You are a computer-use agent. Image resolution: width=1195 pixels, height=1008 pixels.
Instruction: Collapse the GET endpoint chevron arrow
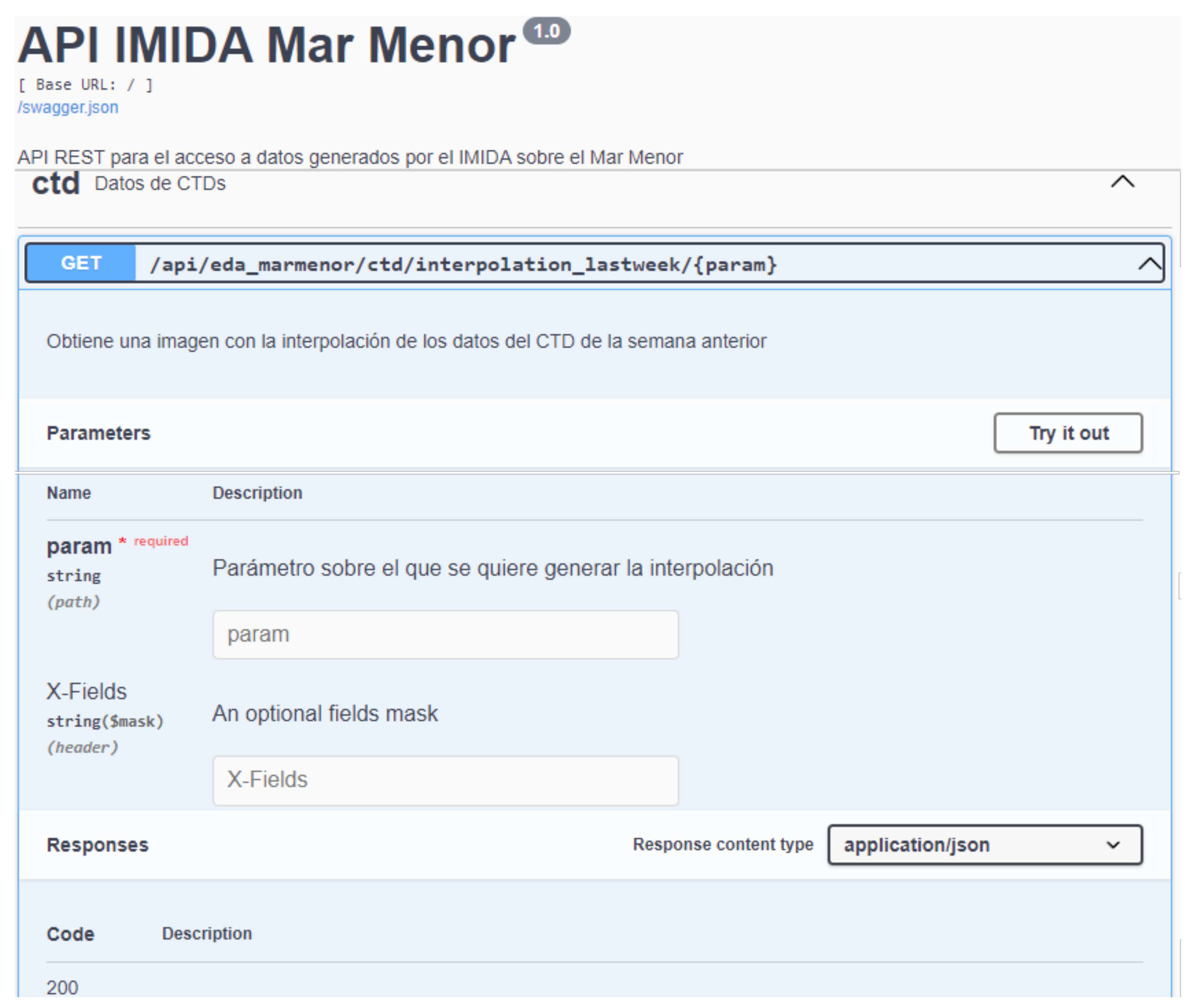(1149, 264)
